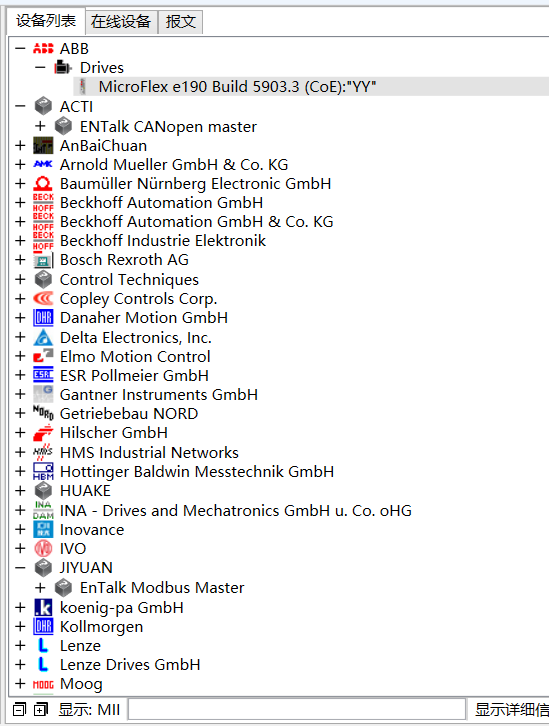Expand the Lenze Drives GmbH node
The width and height of the screenshot is (549, 726).
coord(20,664)
